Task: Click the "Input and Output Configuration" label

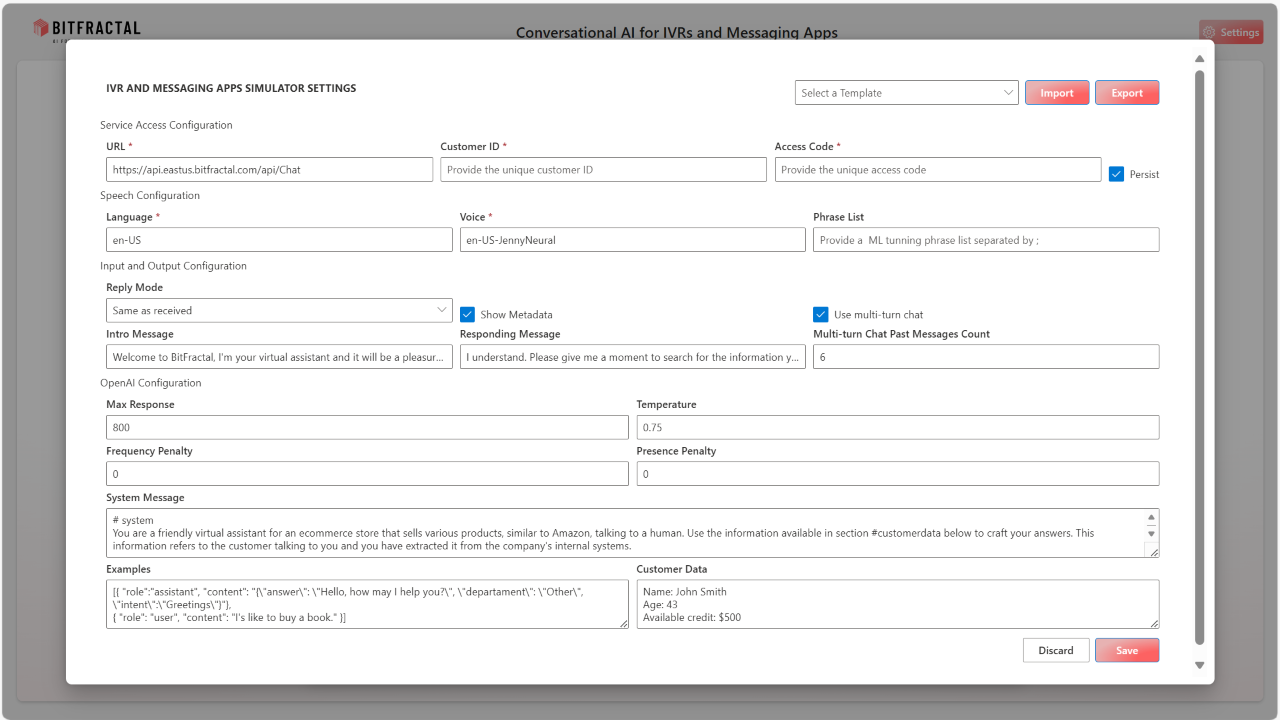Action: pyautogui.click(x=173, y=266)
